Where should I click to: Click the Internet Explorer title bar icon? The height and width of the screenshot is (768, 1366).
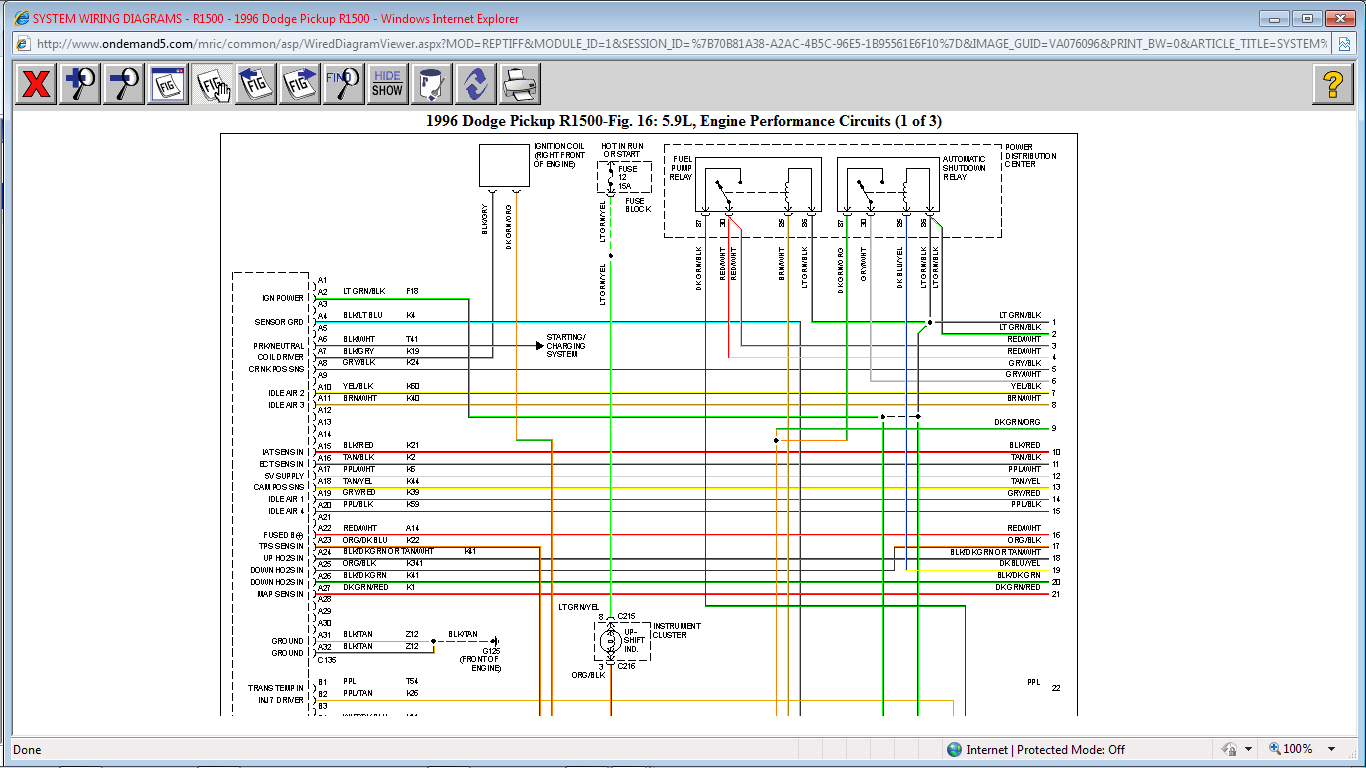[22, 18]
